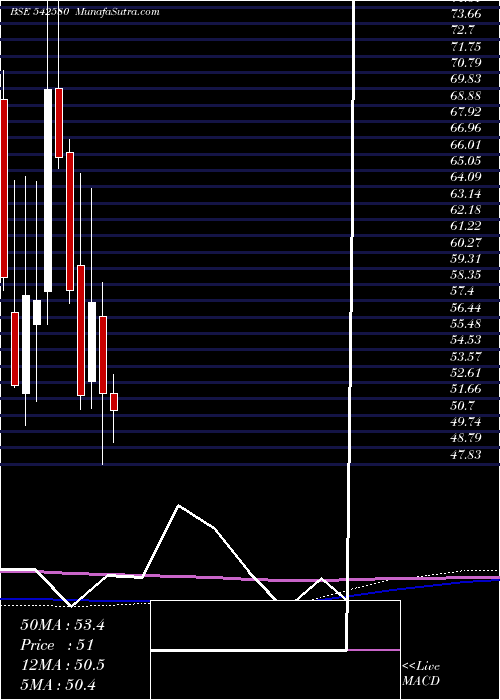Viewport: 500px width, 700px height.
Task: Click the BSE 542580 ticker label
Action: (39, 12)
